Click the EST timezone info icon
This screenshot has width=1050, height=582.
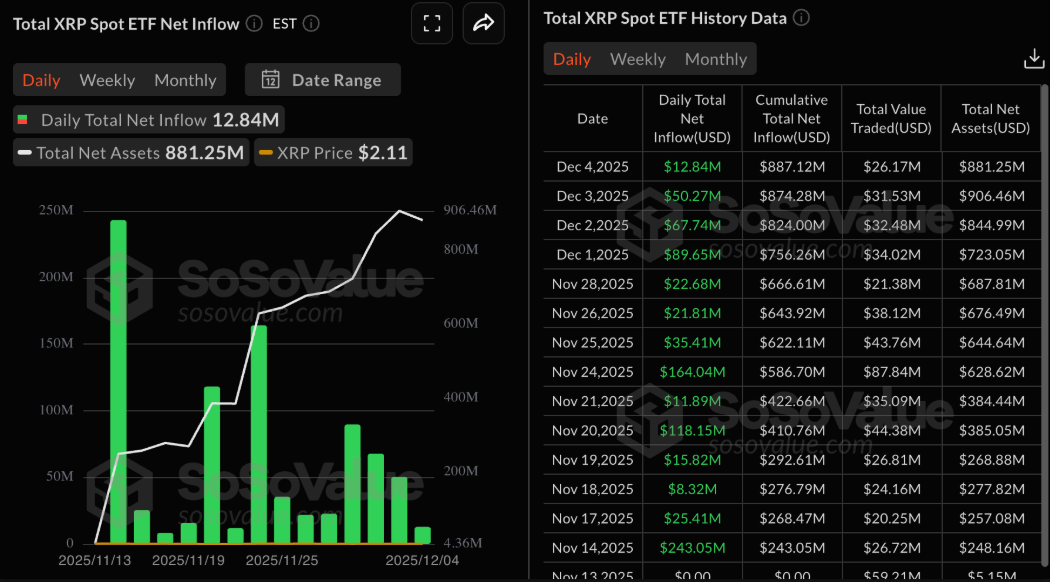point(310,23)
